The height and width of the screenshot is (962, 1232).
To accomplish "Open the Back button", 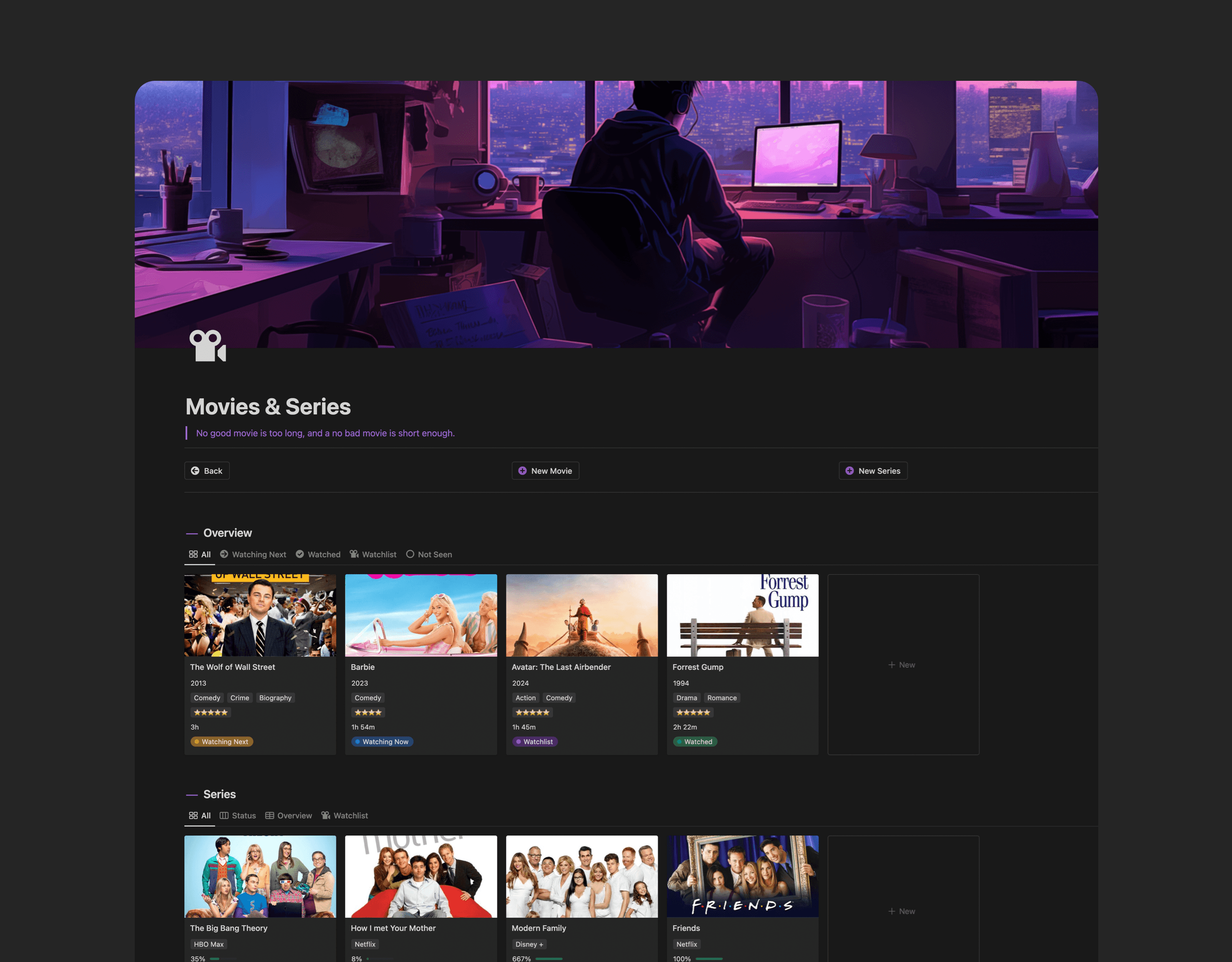I will 207,471.
